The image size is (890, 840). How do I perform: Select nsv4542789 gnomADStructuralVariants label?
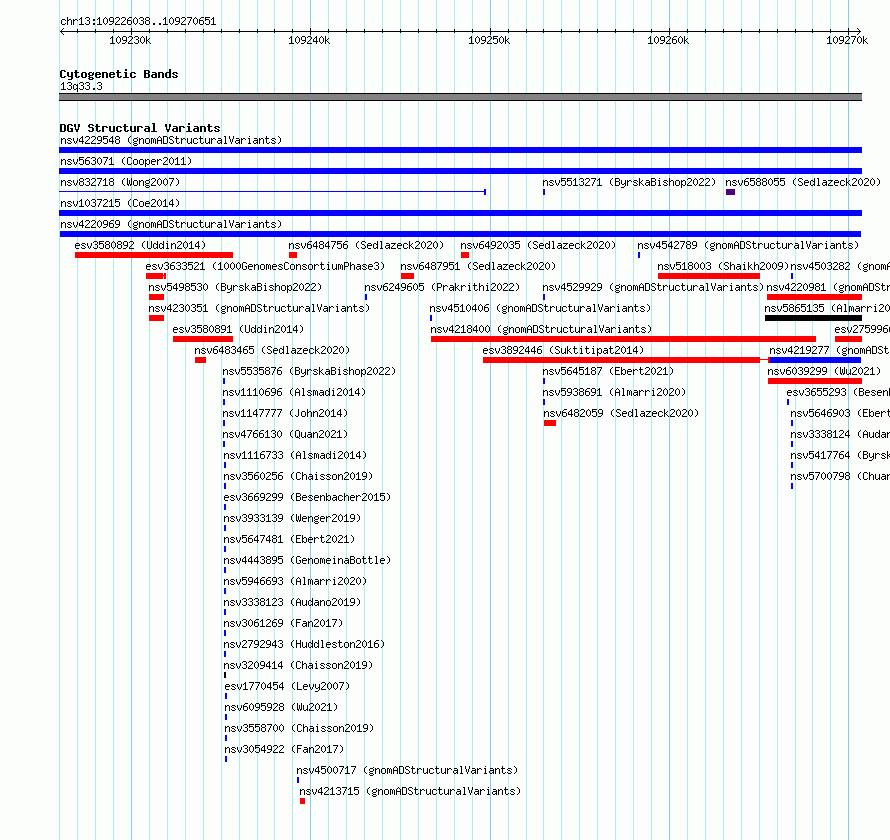748,245
